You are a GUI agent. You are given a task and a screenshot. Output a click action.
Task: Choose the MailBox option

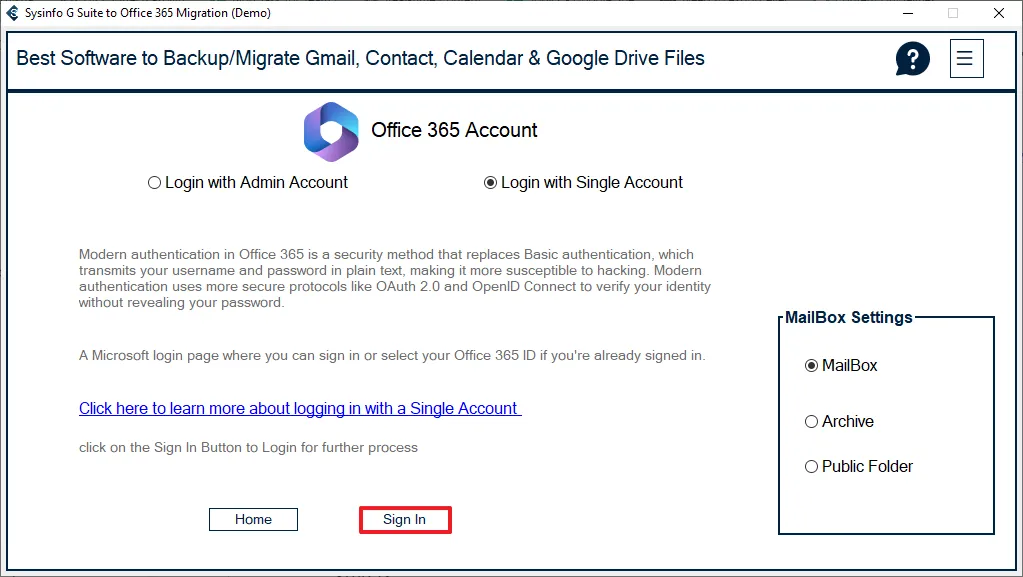841,366
